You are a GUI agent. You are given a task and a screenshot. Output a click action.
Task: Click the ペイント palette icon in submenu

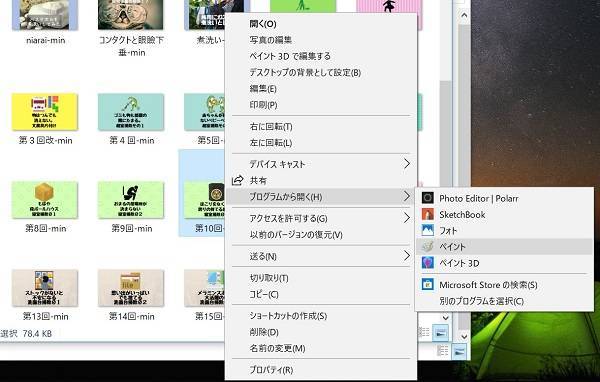point(427,247)
